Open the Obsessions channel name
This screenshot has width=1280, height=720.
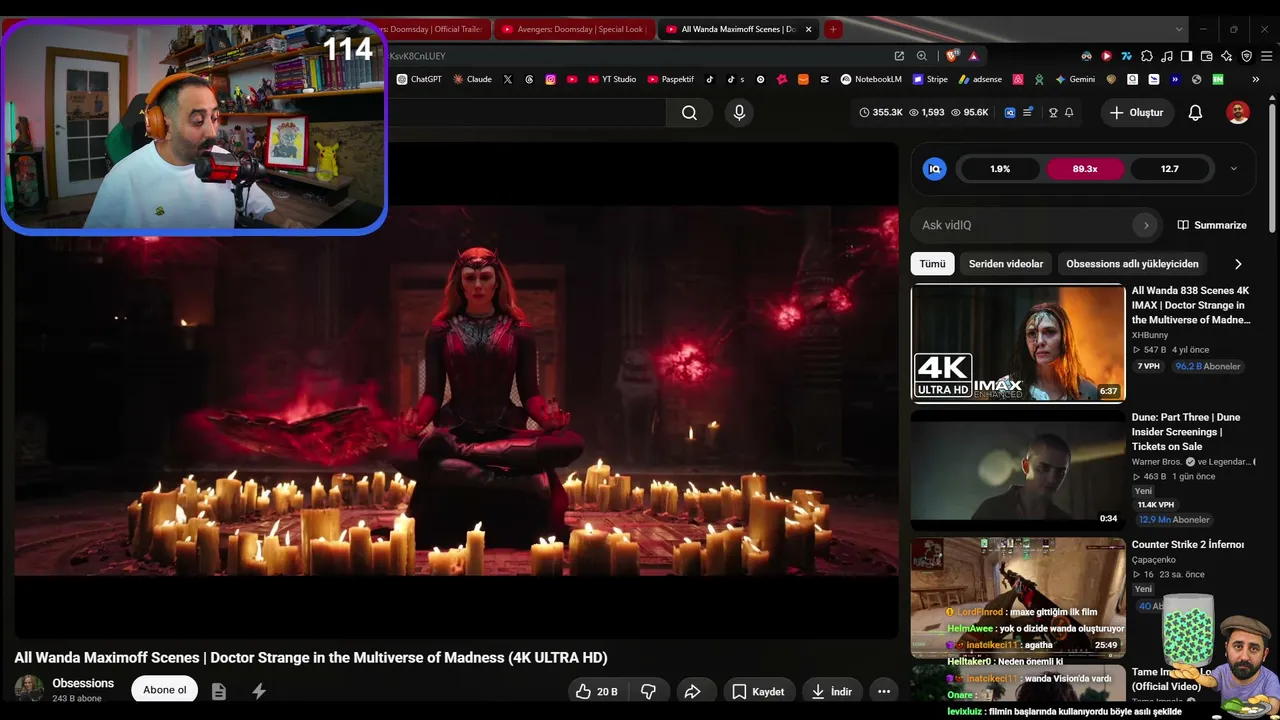click(83, 683)
